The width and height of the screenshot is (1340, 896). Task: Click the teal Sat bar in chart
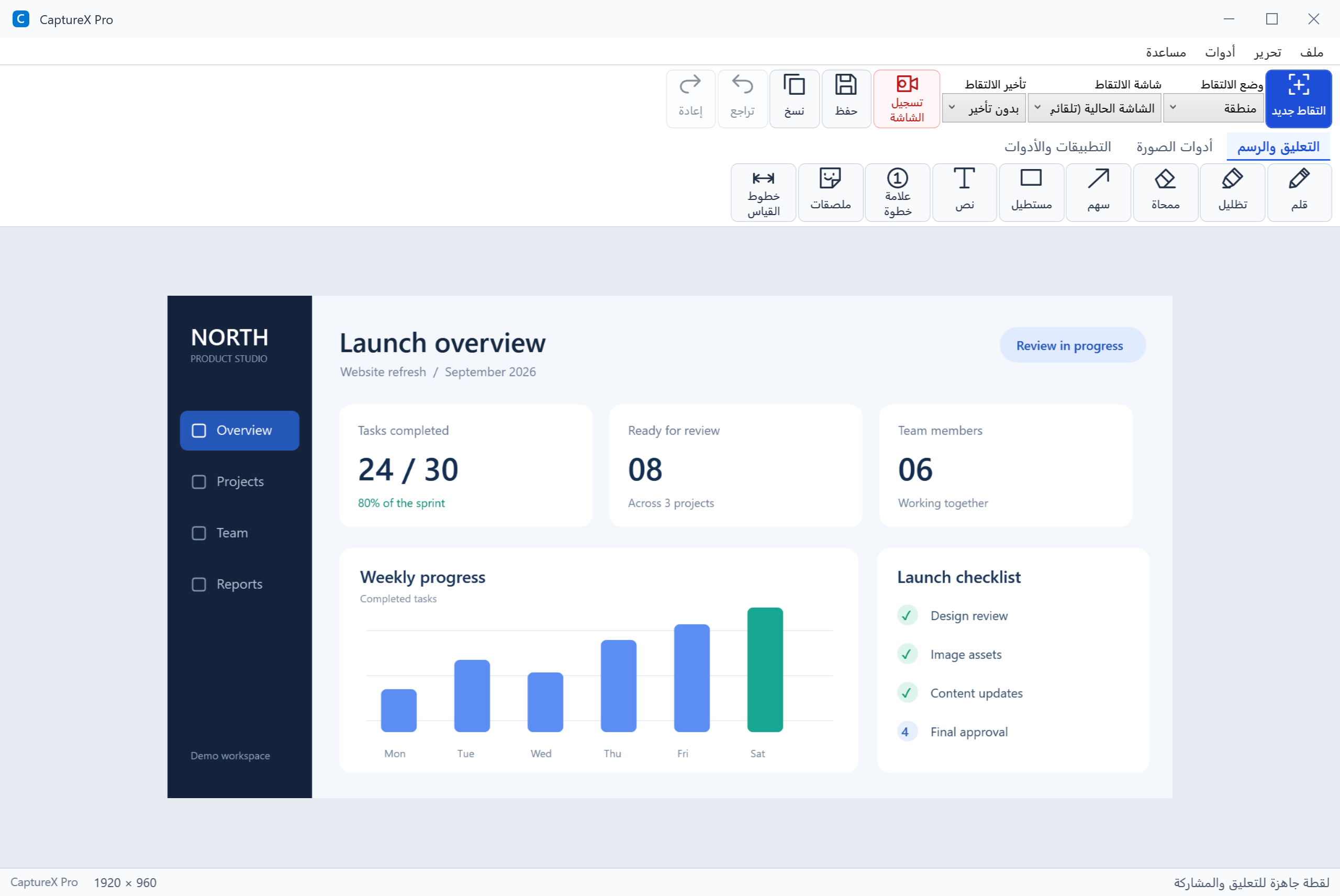tap(765, 670)
